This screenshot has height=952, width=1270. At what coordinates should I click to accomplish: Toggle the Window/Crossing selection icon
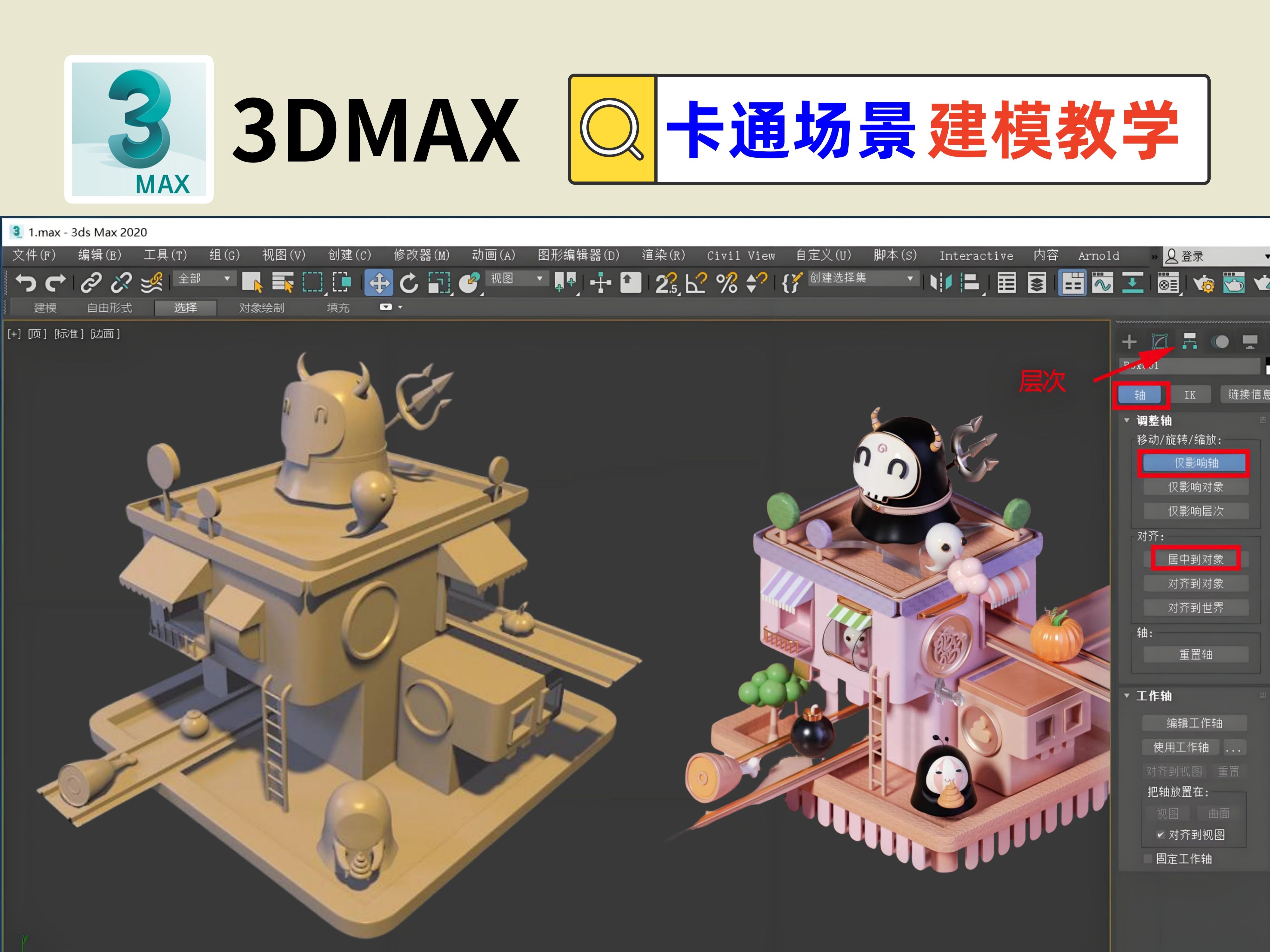(x=342, y=283)
